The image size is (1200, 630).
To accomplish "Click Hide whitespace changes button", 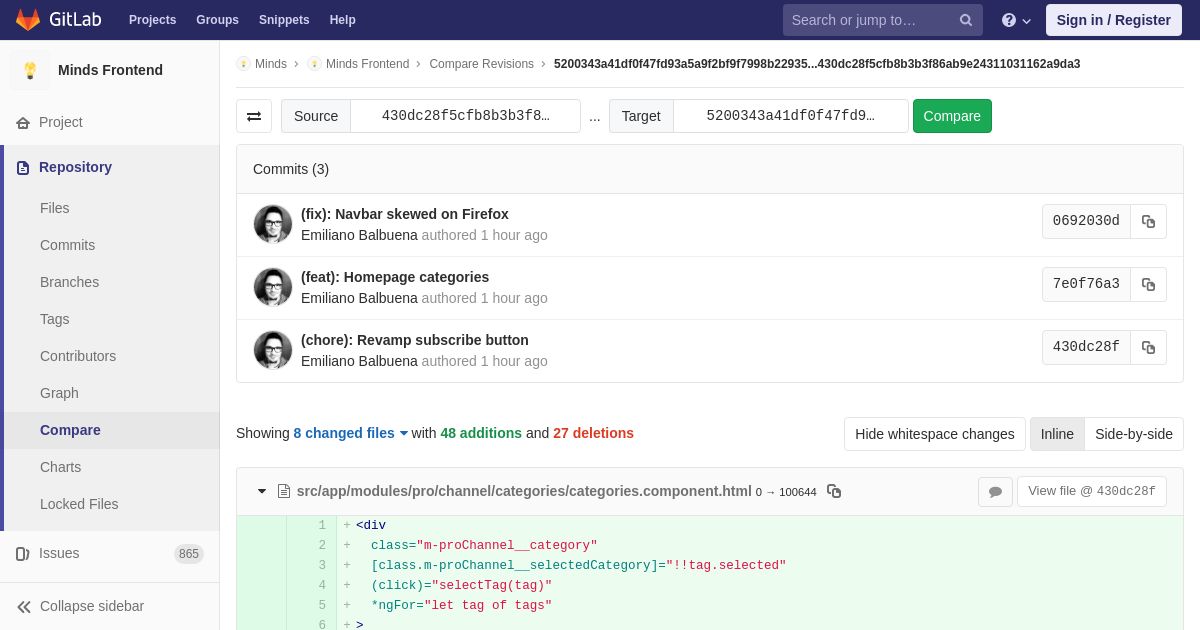I will point(935,434).
